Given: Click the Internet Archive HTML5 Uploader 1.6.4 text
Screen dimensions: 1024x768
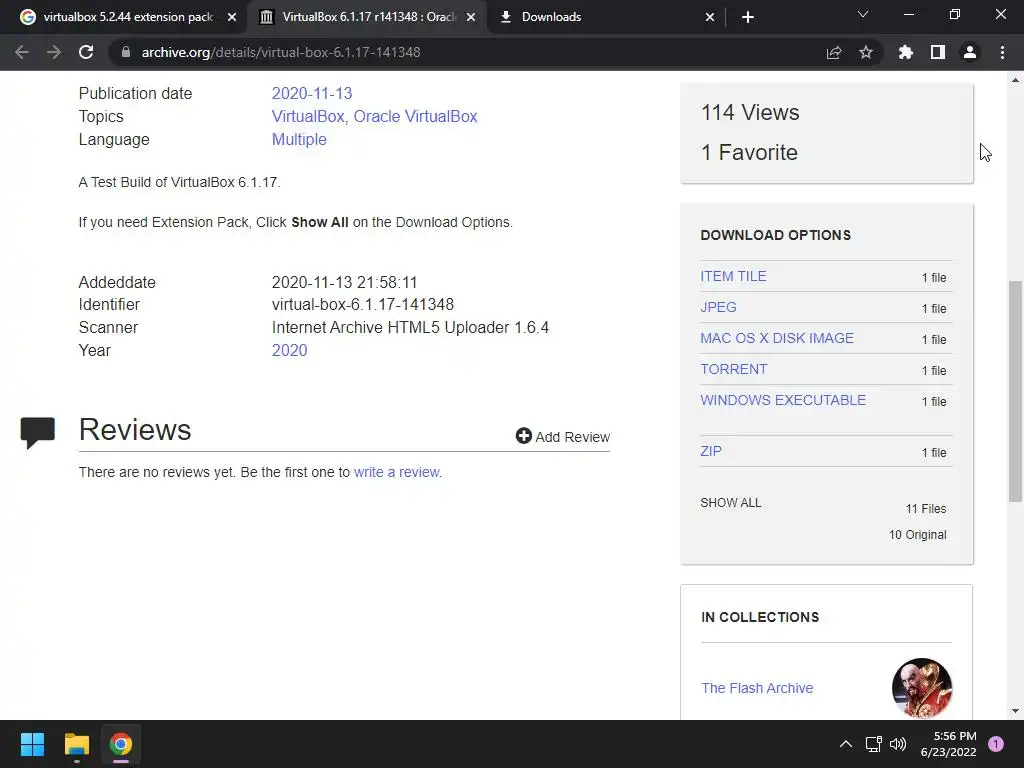Looking at the screenshot, I should click(x=410, y=327).
